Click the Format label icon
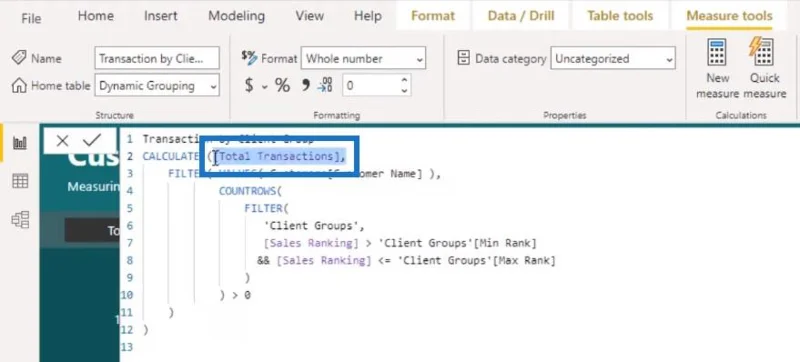This screenshot has height=362, width=800. tap(249, 58)
